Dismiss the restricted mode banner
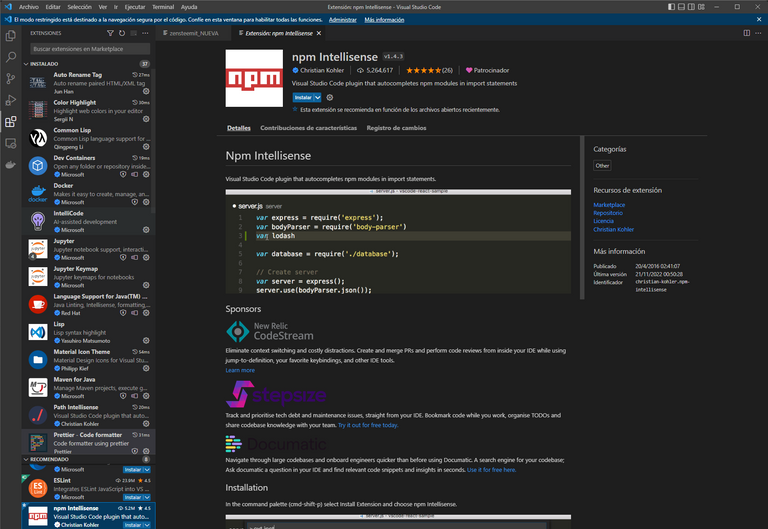768x529 pixels. tap(759, 20)
